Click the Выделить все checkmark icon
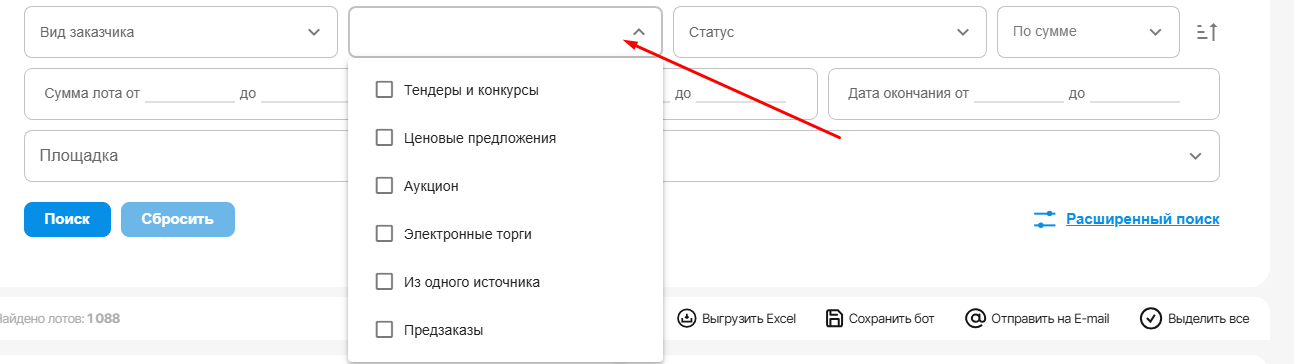This screenshot has height=364, width=1294. [x=1150, y=319]
